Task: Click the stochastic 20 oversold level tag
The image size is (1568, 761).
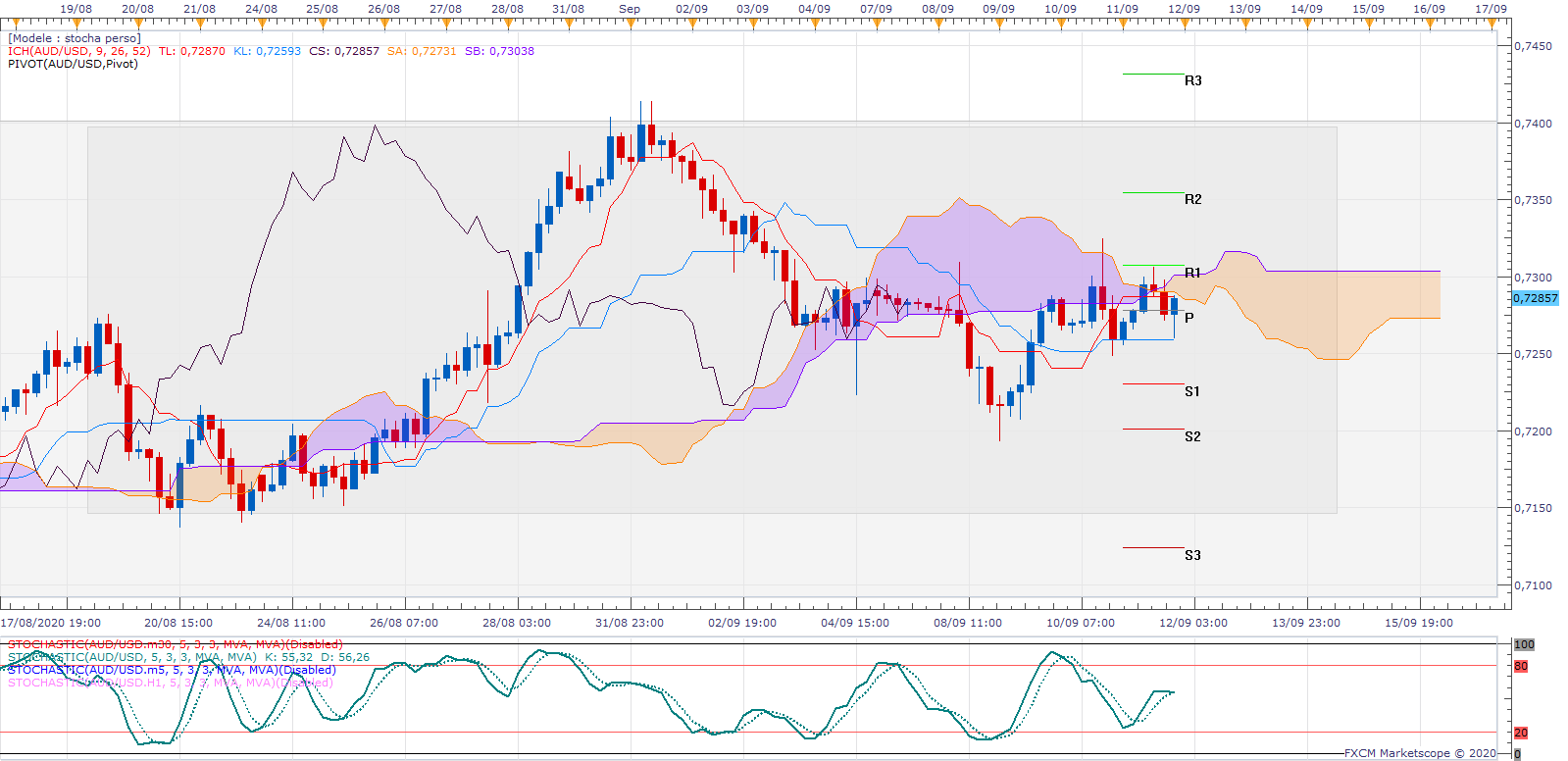Action: click(1521, 734)
